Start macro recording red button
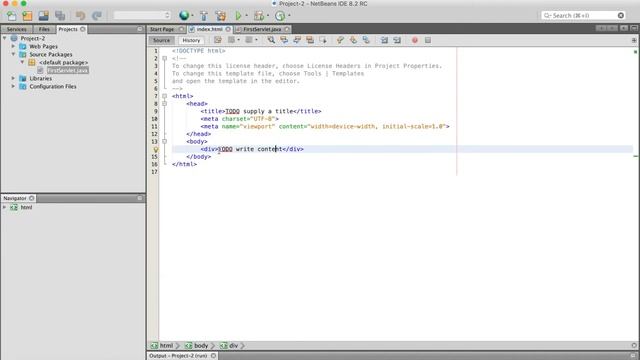640x360 pixels. 415,40
